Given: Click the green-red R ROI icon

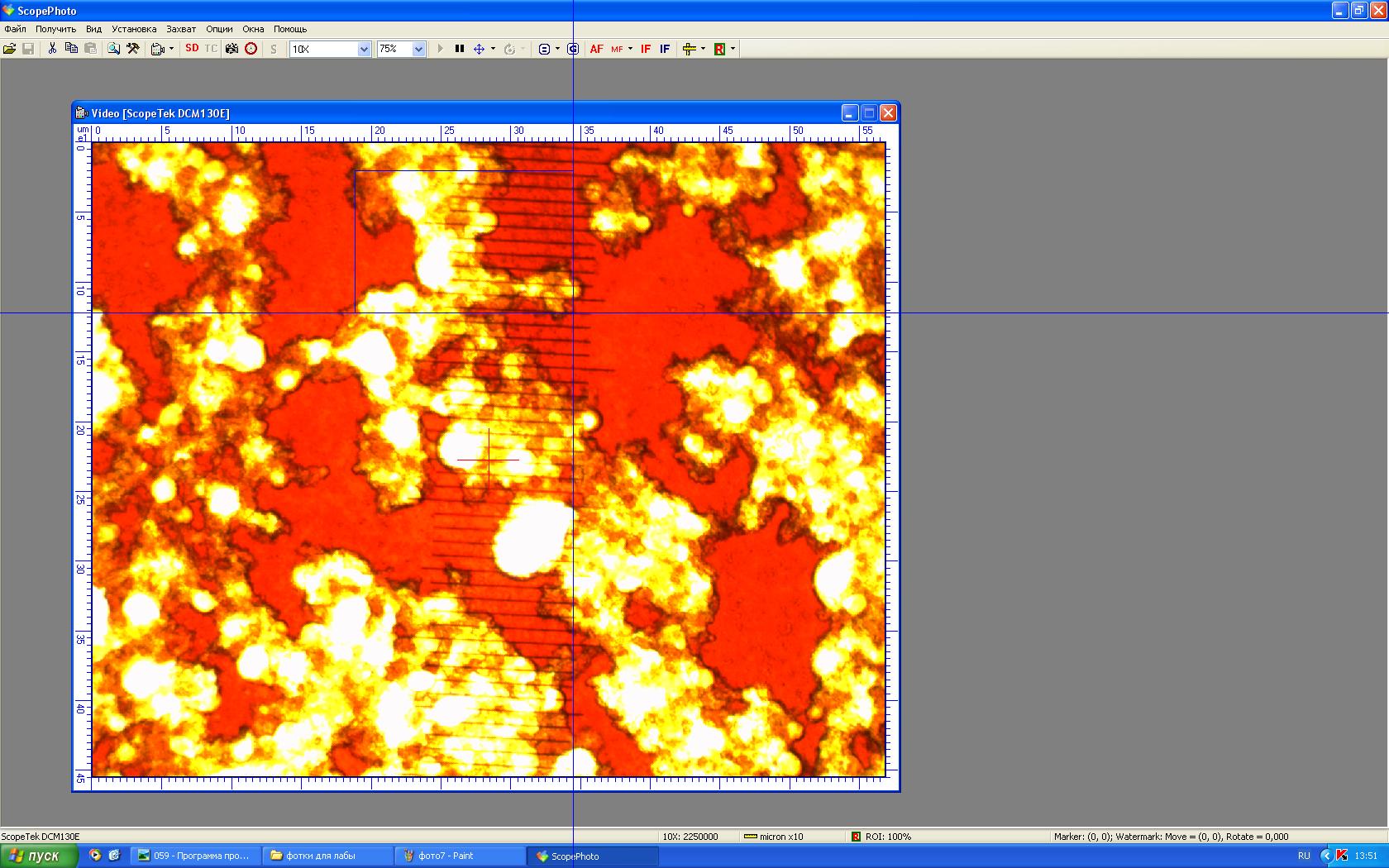Looking at the screenshot, I should (x=719, y=49).
